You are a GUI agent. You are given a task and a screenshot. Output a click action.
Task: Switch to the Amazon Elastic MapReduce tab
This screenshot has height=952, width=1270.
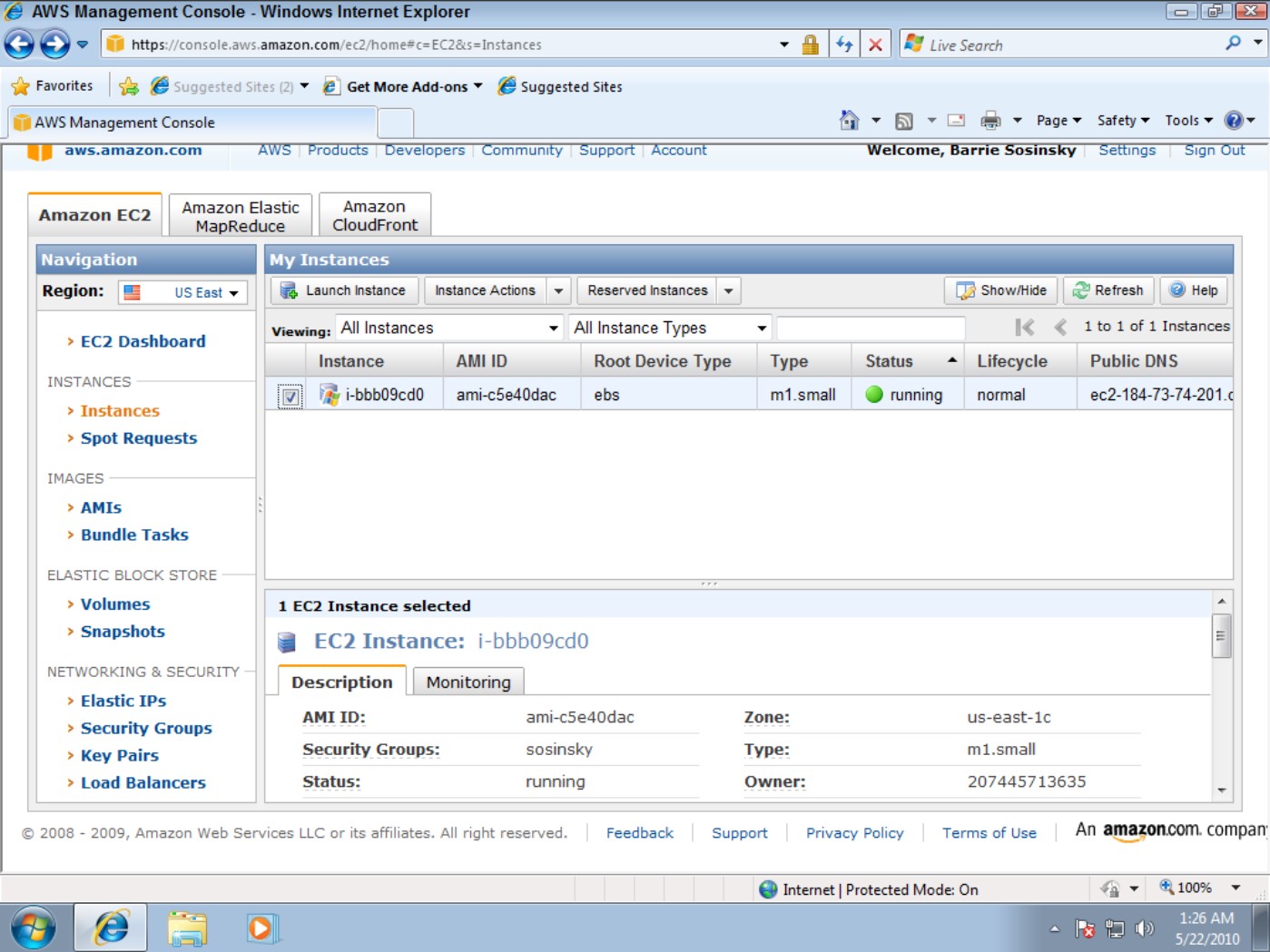coord(241,216)
